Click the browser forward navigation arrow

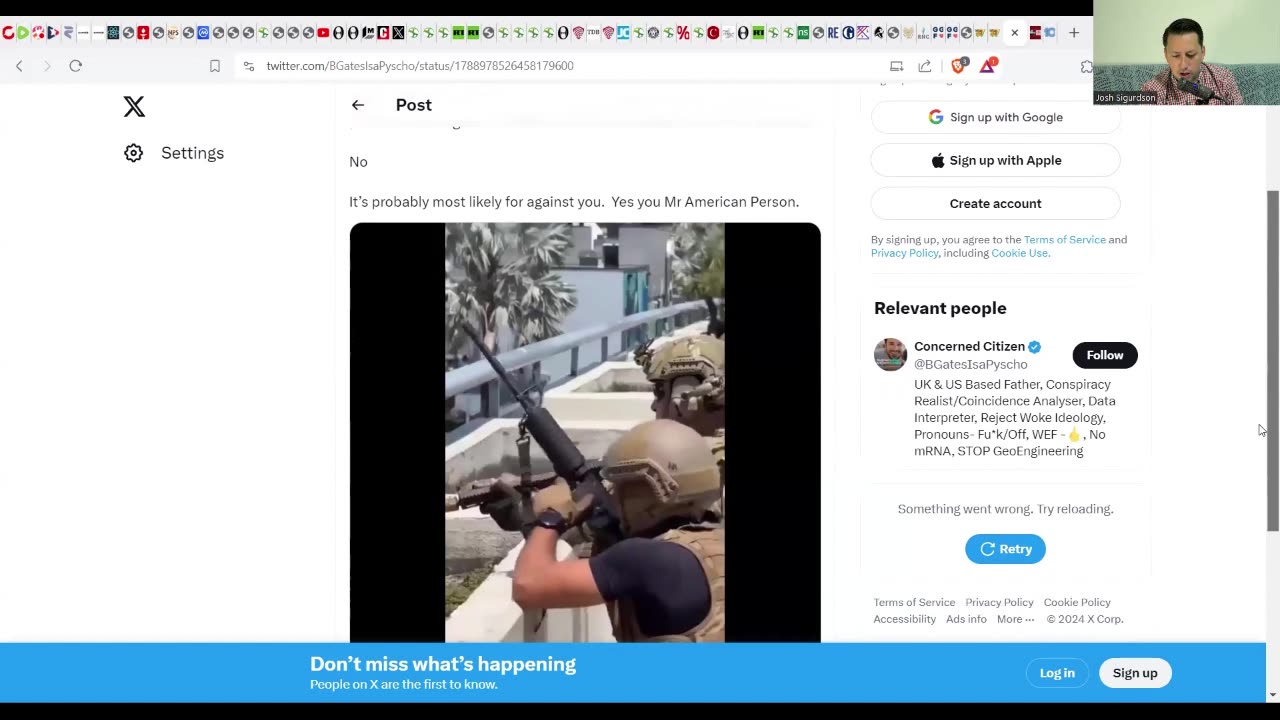point(46,66)
